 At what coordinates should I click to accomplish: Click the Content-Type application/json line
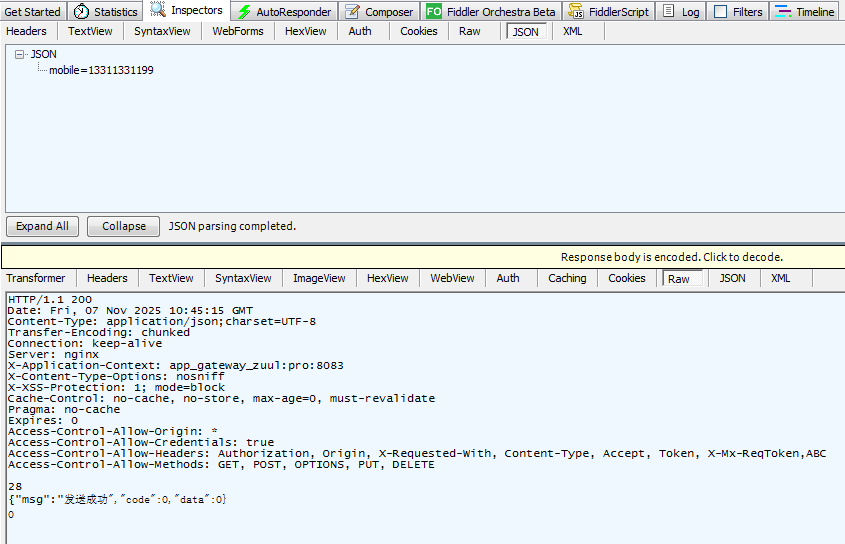[162, 321]
